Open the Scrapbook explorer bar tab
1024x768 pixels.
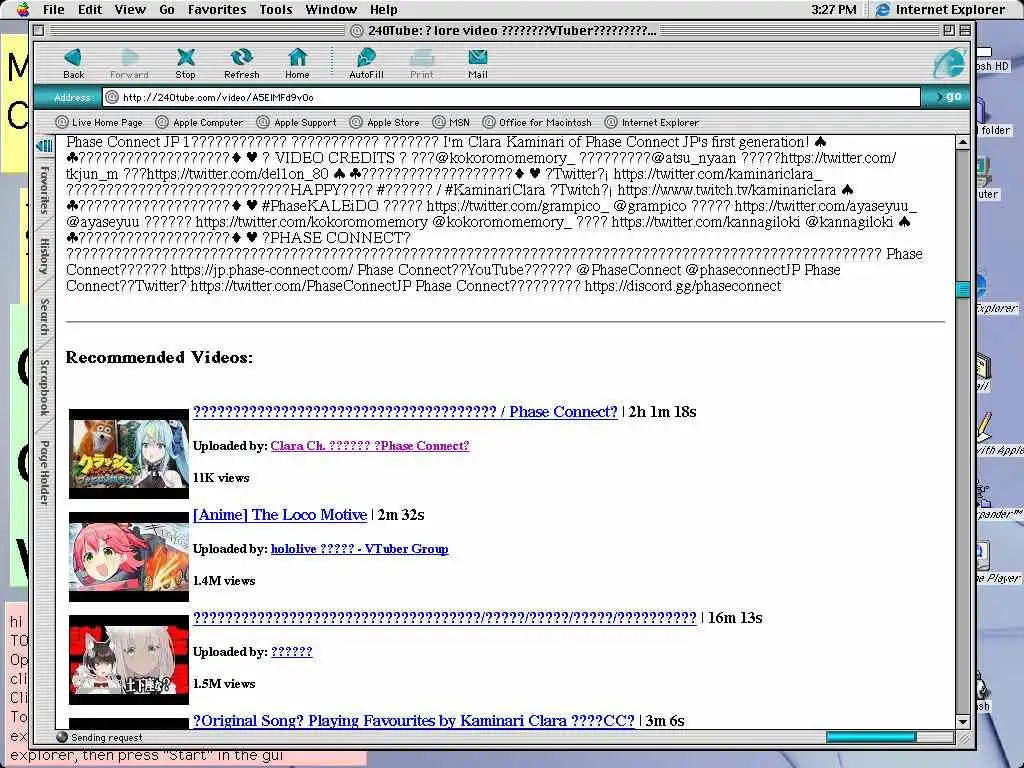44,387
